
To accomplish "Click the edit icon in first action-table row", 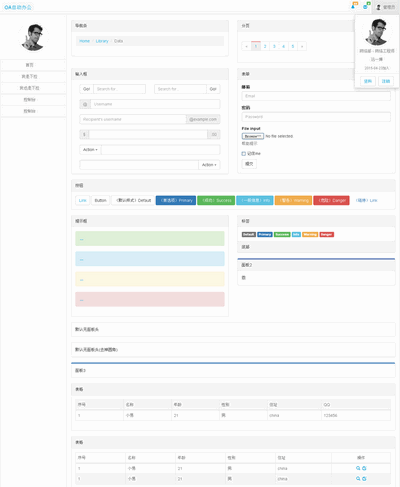I will click(364, 468).
